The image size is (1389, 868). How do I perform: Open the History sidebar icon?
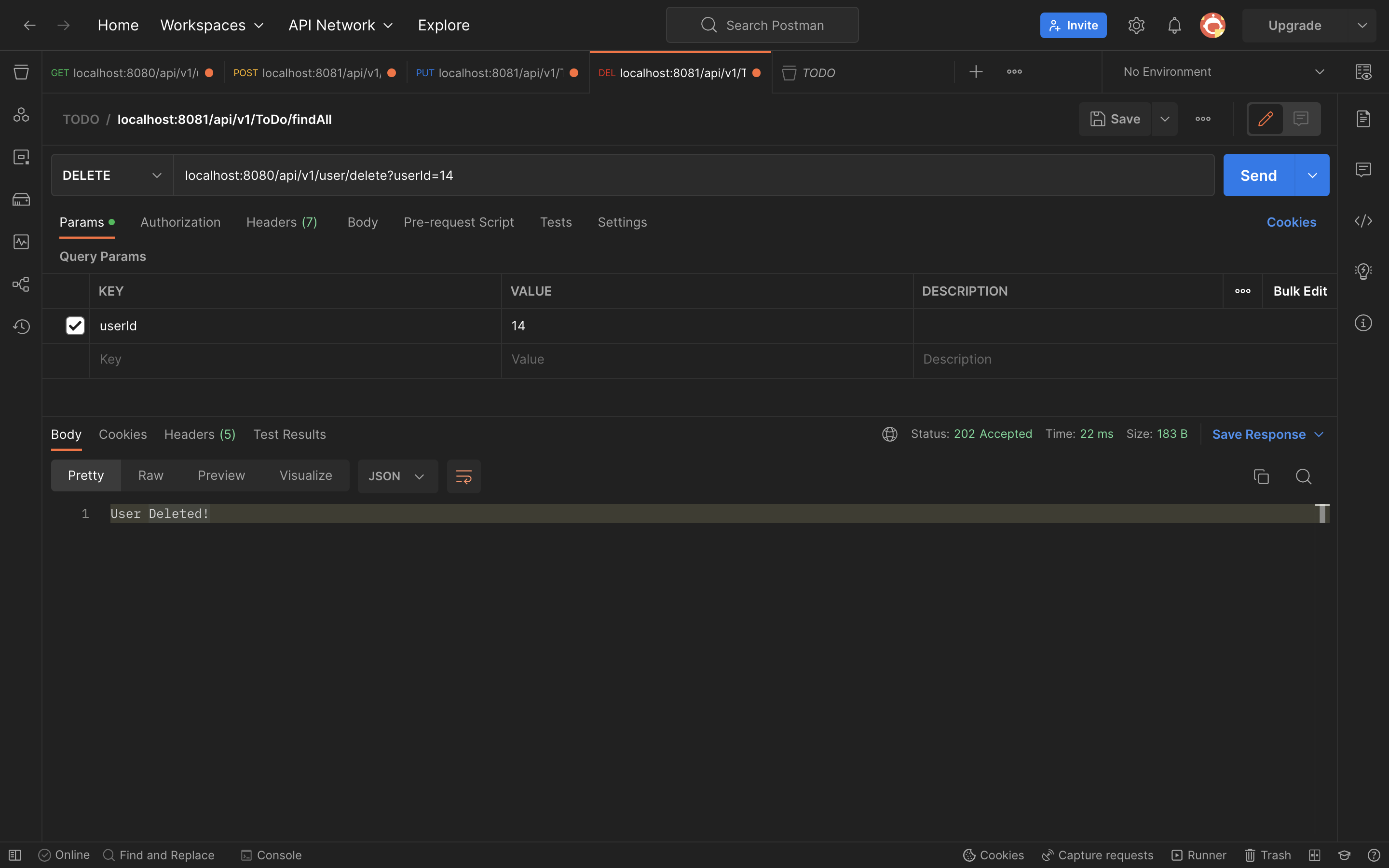pos(21,326)
